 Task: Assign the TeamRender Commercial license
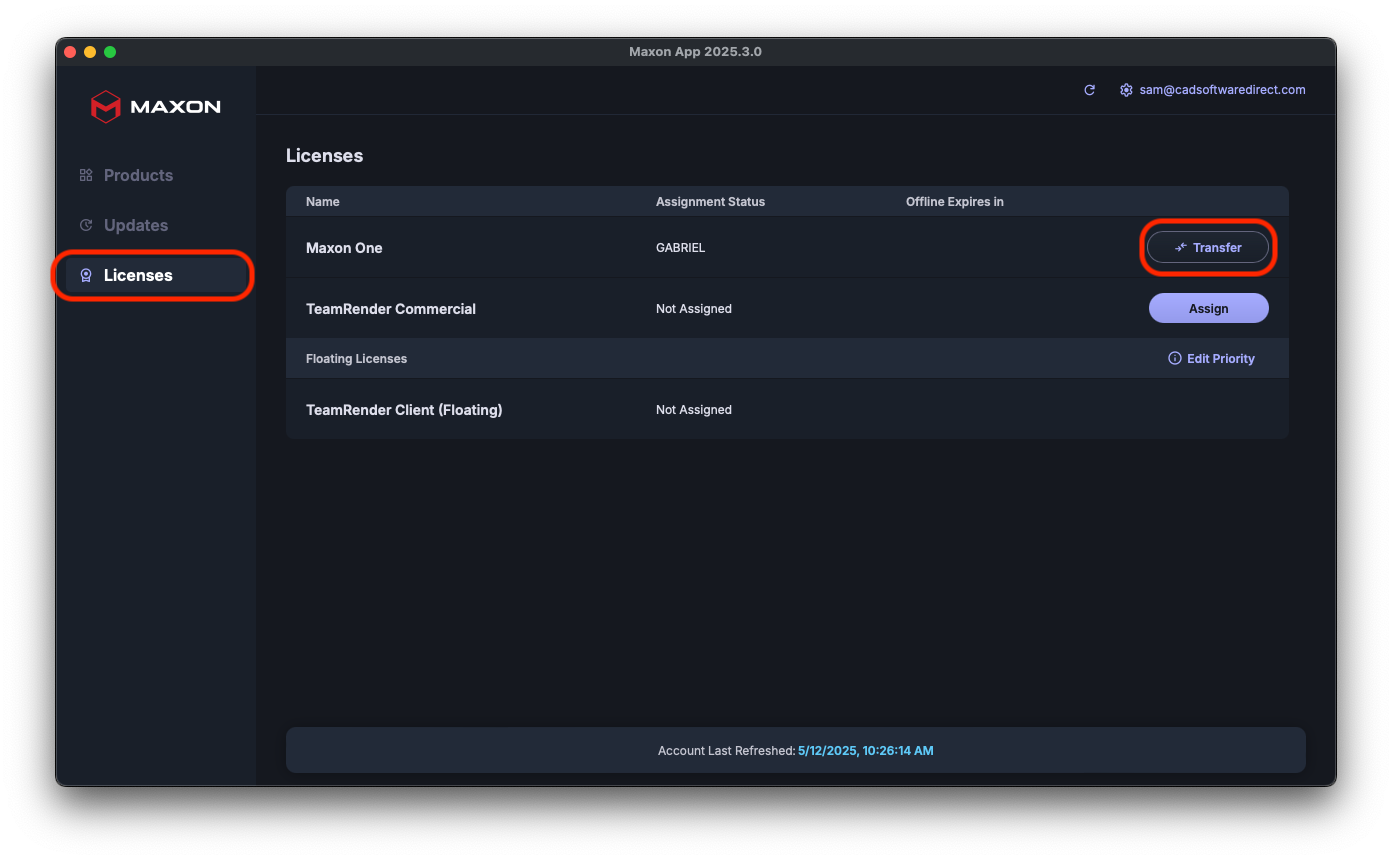1208,308
